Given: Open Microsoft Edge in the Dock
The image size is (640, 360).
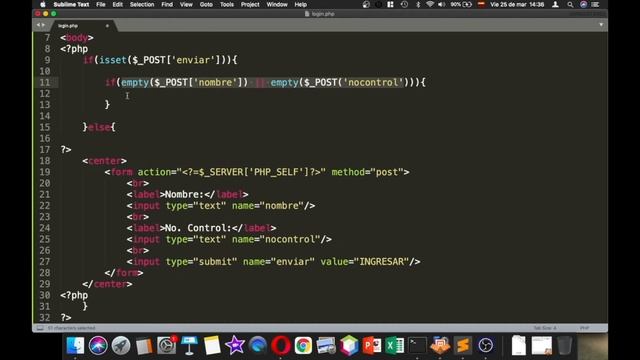Looking at the screenshot, I should point(258,345).
